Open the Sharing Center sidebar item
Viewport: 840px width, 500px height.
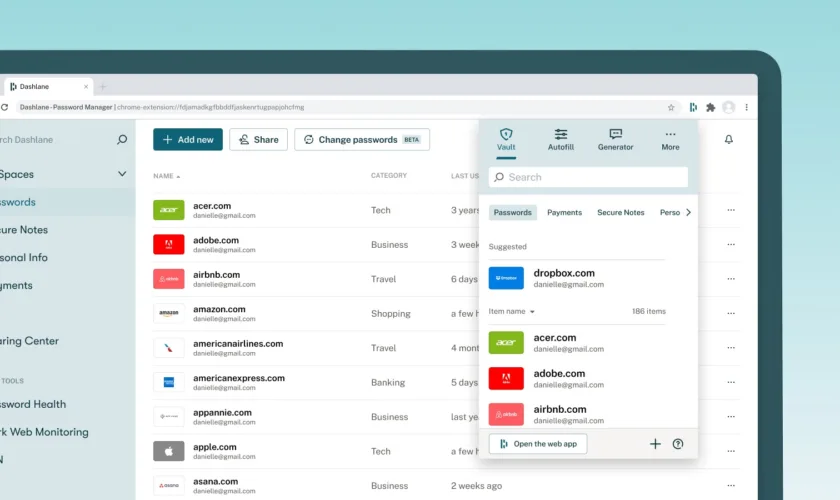[29, 341]
